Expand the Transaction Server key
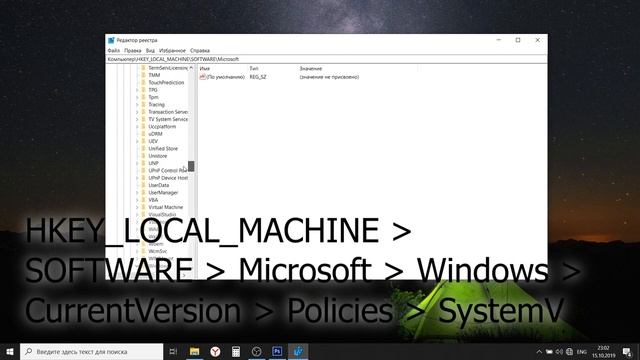The height and width of the screenshot is (360, 640). click(x=137, y=112)
